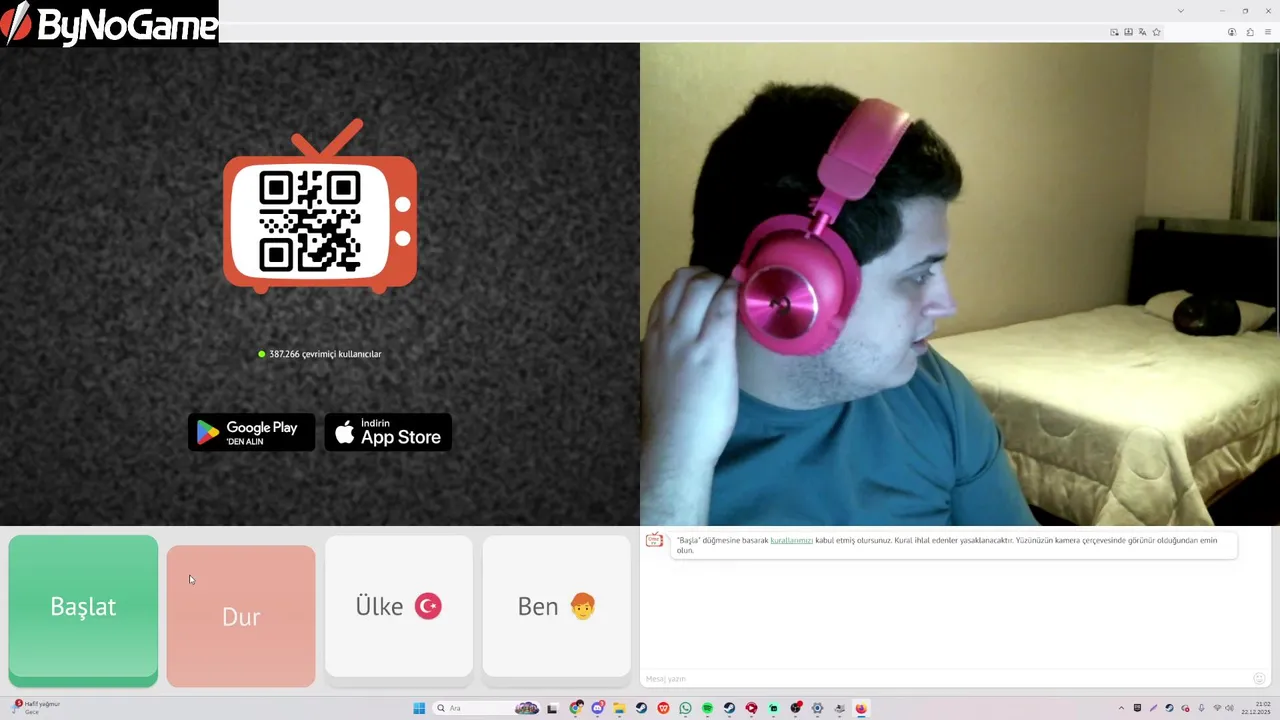Open Discord from the taskbar

(x=598, y=708)
